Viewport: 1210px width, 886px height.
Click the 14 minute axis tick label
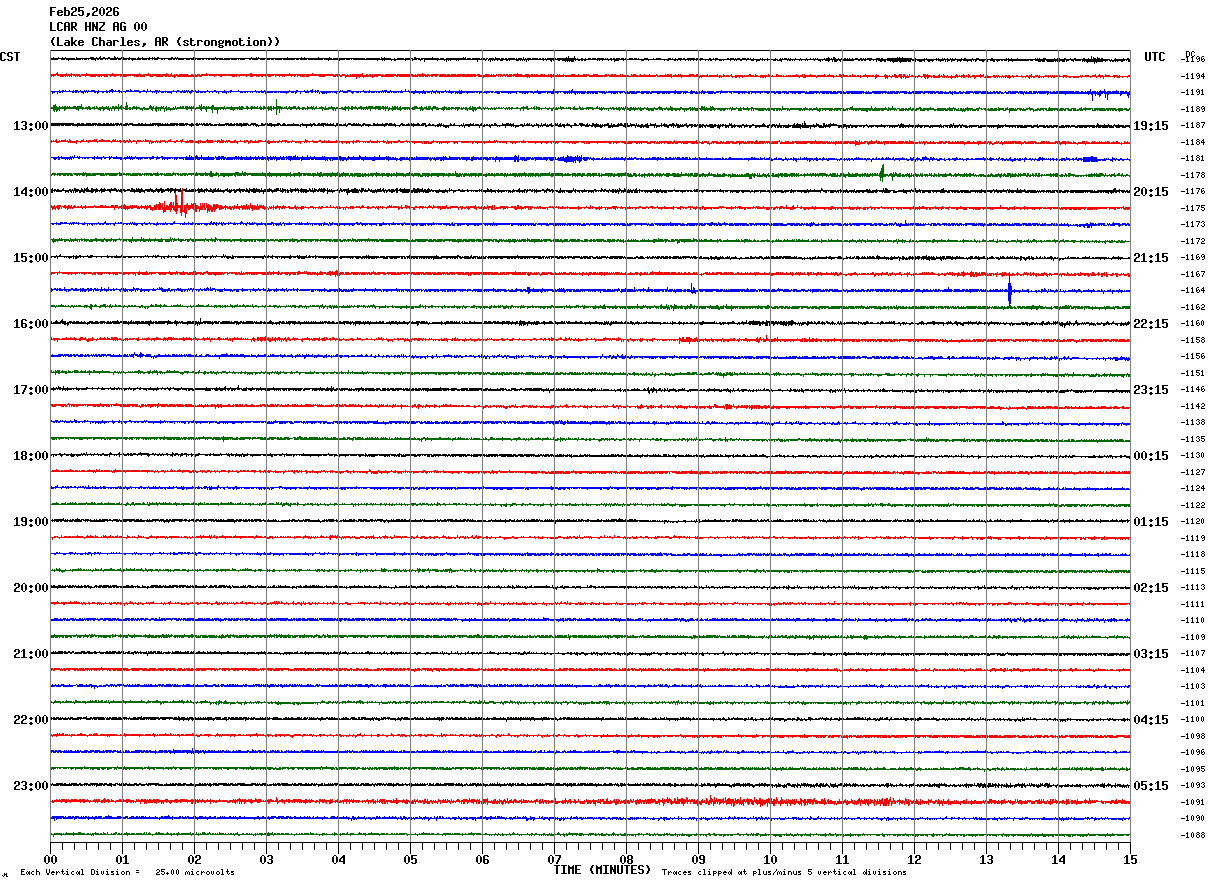point(1058,859)
